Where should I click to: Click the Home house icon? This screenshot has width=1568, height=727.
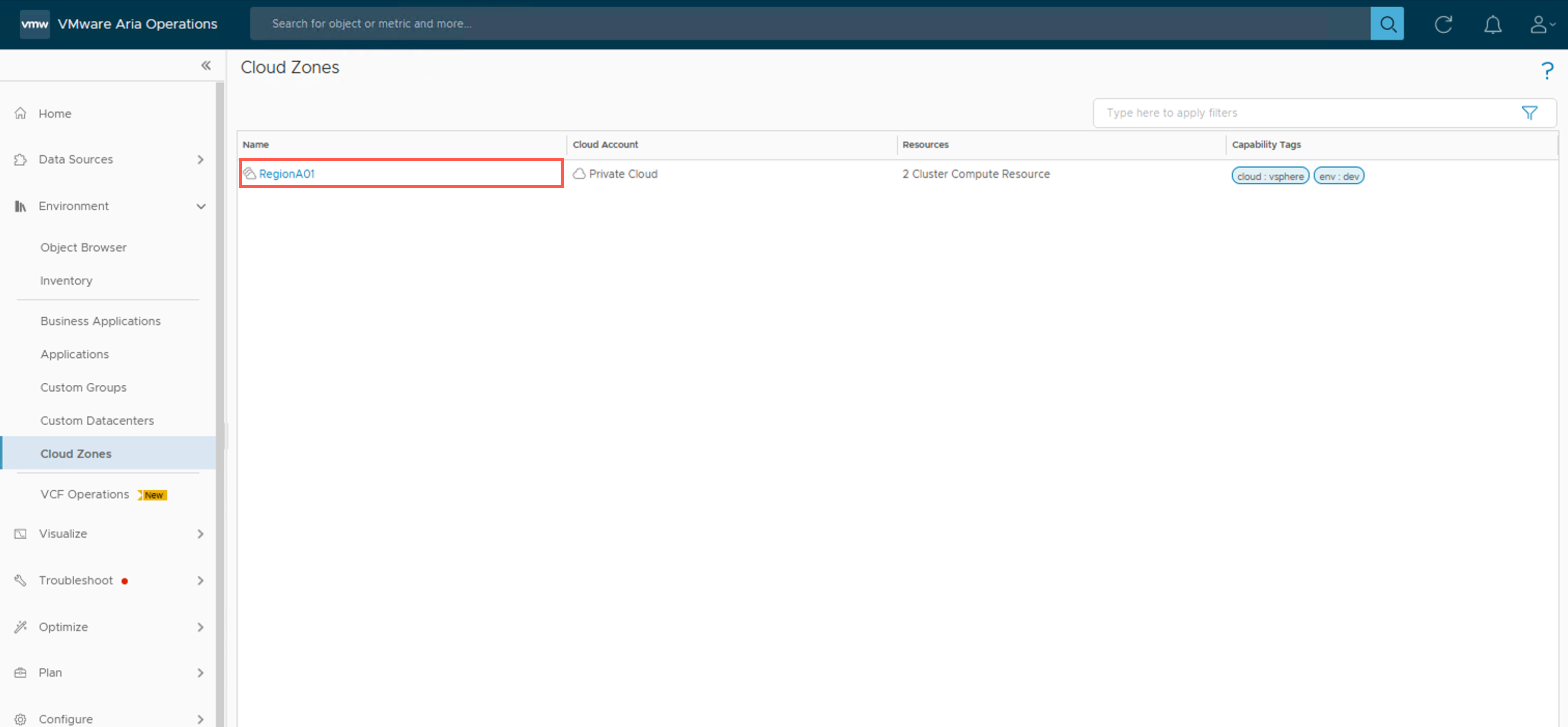(21, 113)
